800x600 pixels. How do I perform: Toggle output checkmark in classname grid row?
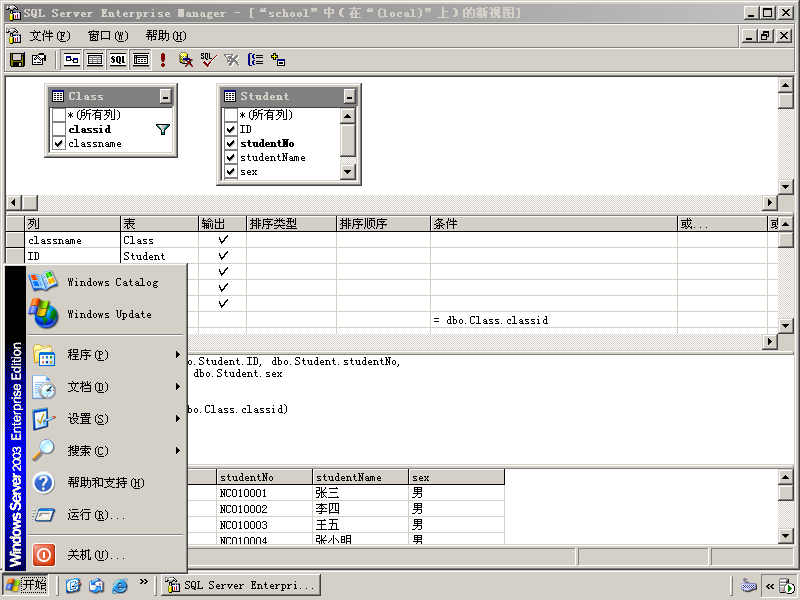223,240
